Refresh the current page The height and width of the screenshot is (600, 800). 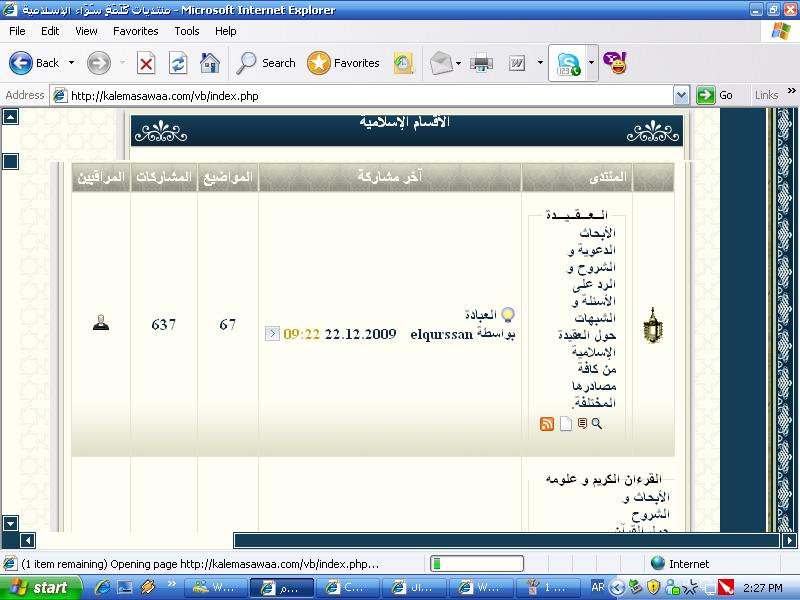178,63
